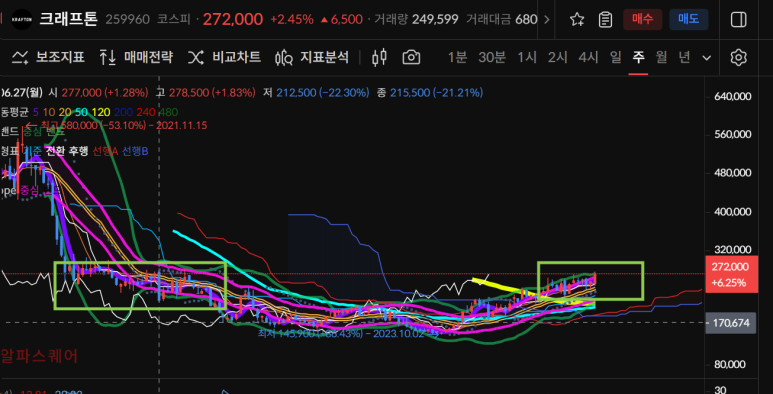773x394 pixels.
Task: Click moving average 480 legend label
Action: click(169, 112)
